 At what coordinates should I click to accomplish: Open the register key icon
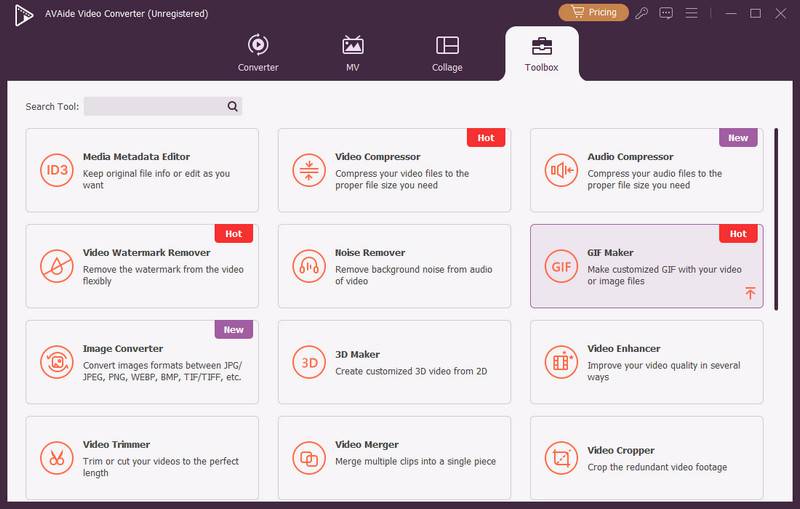(x=641, y=13)
